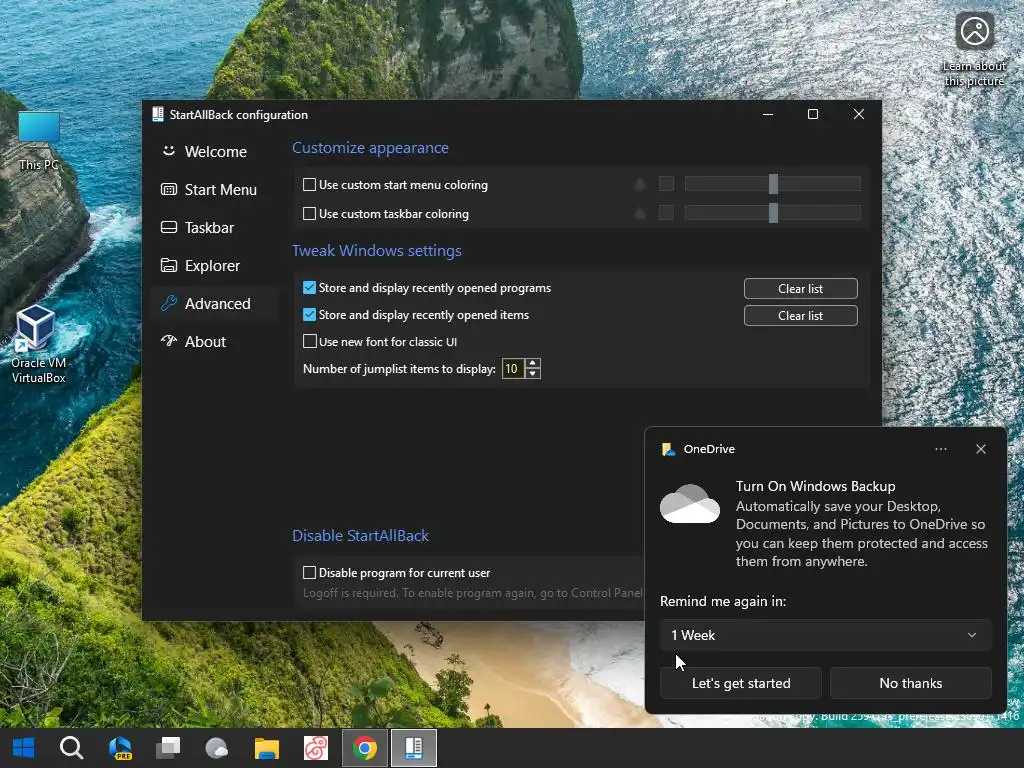Viewport: 1024px width, 768px height.
Task: Click the taskbar coloring color swatch
Action: 666,213
